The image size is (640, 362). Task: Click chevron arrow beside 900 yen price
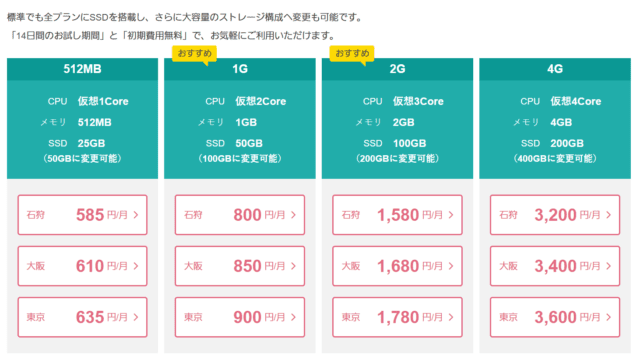click(x=293, y=317)
